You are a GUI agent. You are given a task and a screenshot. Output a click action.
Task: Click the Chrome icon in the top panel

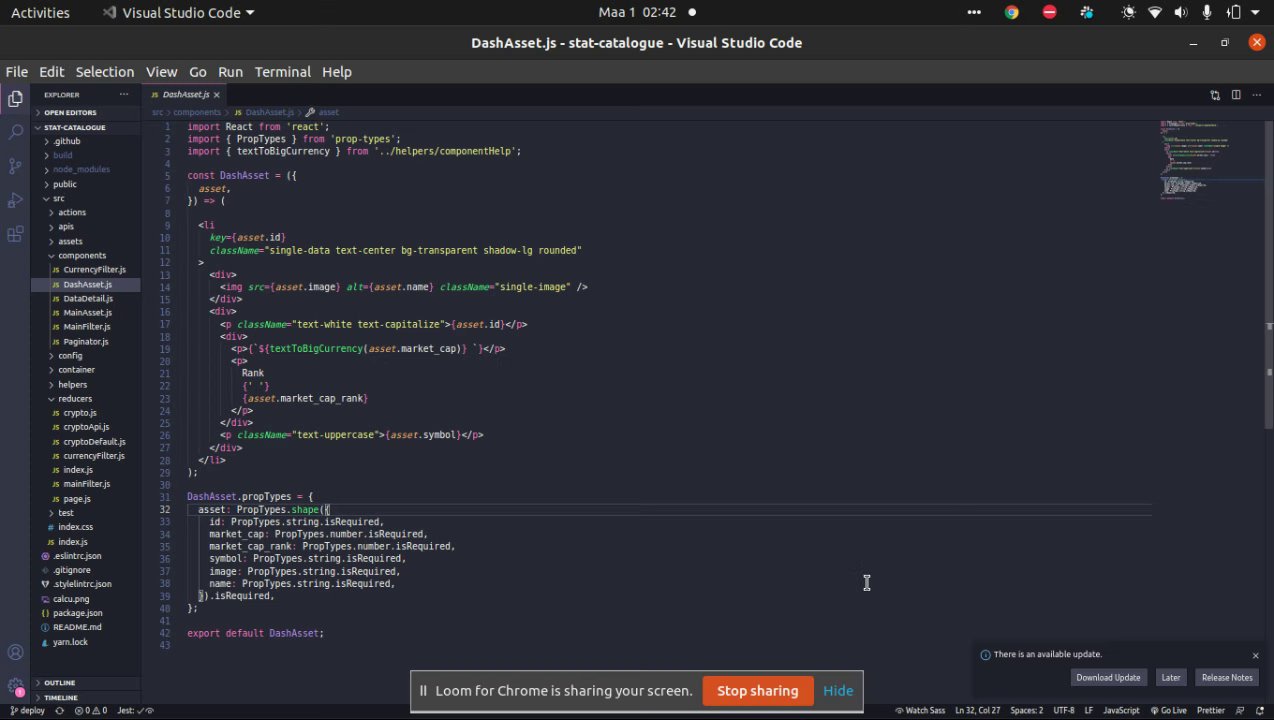(1012, 13)
